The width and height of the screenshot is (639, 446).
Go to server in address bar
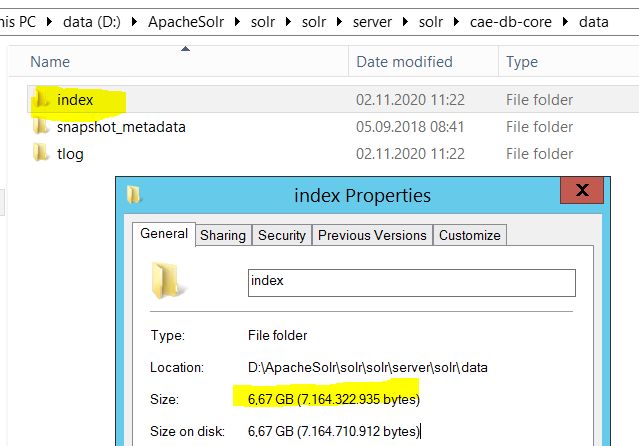point(372,22)
